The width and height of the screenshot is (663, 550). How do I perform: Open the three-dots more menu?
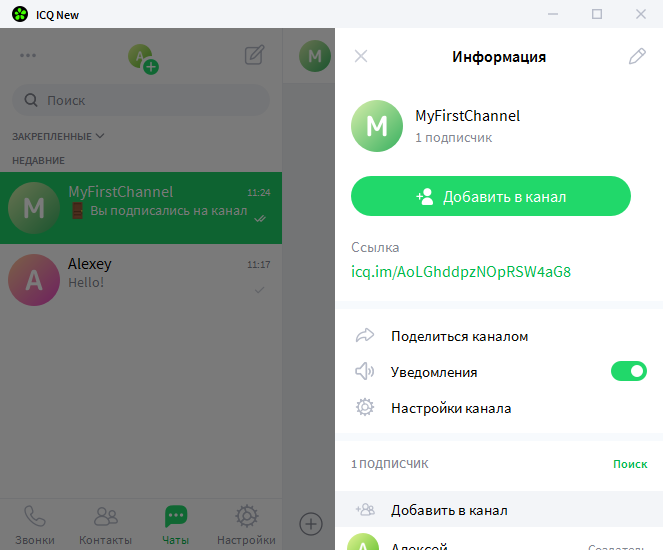point(28,55)
